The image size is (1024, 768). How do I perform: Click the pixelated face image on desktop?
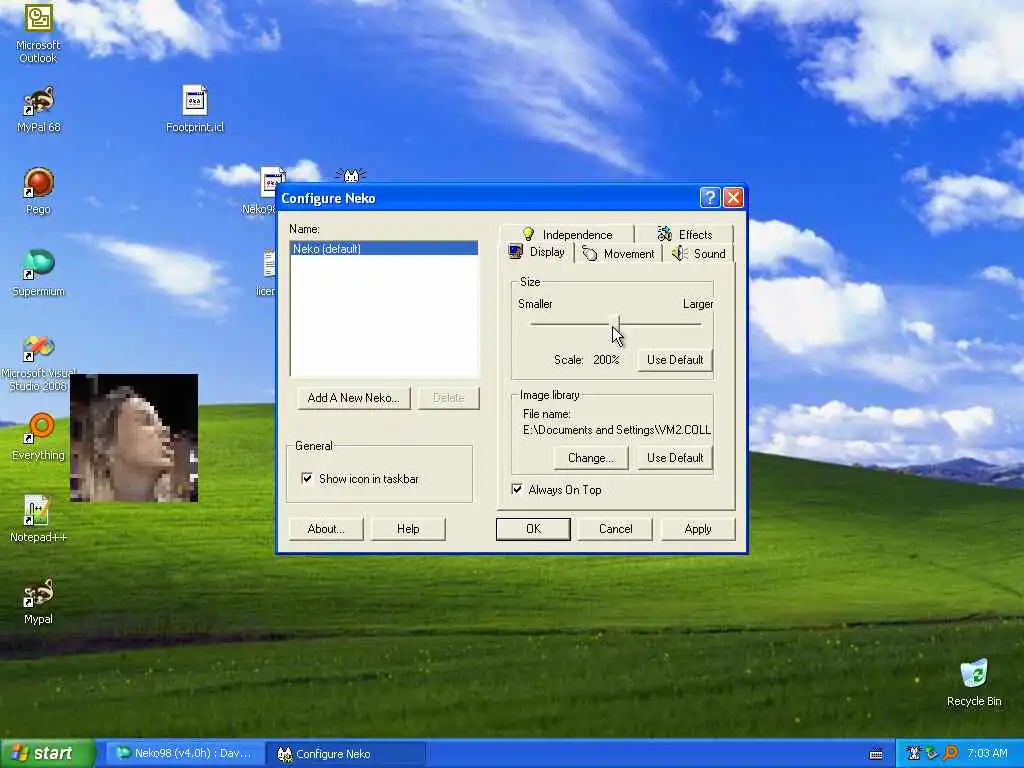134,438
